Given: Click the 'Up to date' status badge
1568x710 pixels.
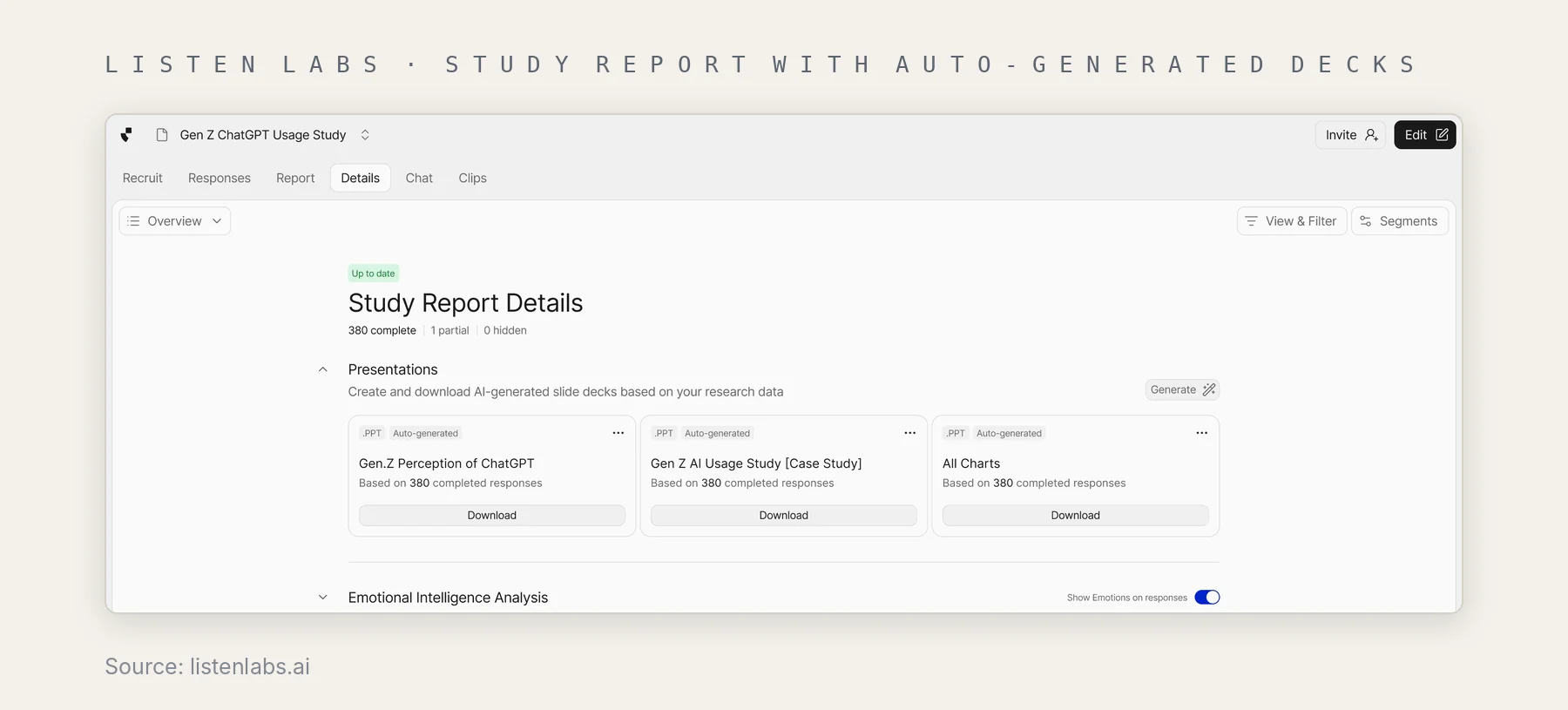Looking at the screenshot, I should pyautogui.click(x=374, y=274).
